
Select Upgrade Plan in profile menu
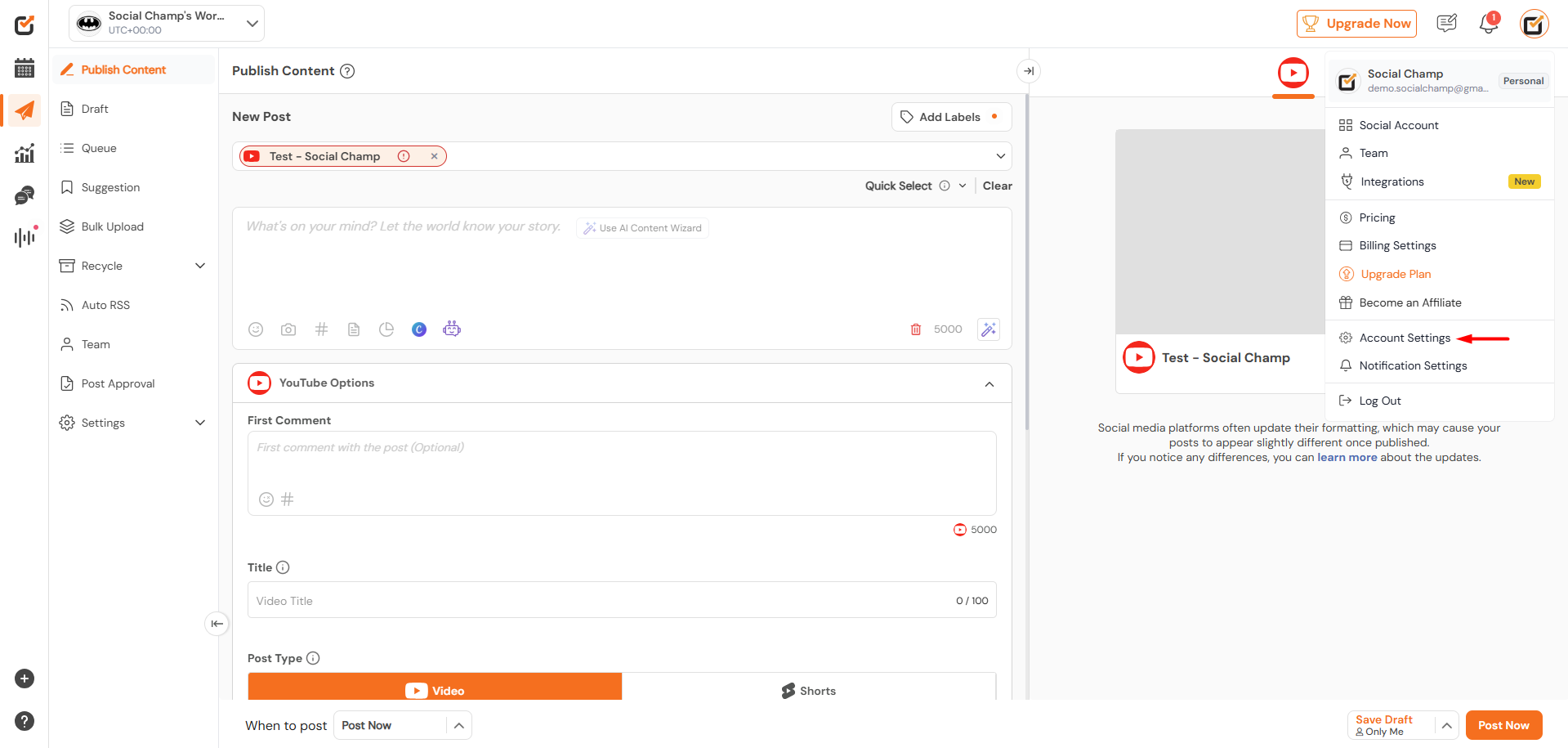[x=1396, y=274]
